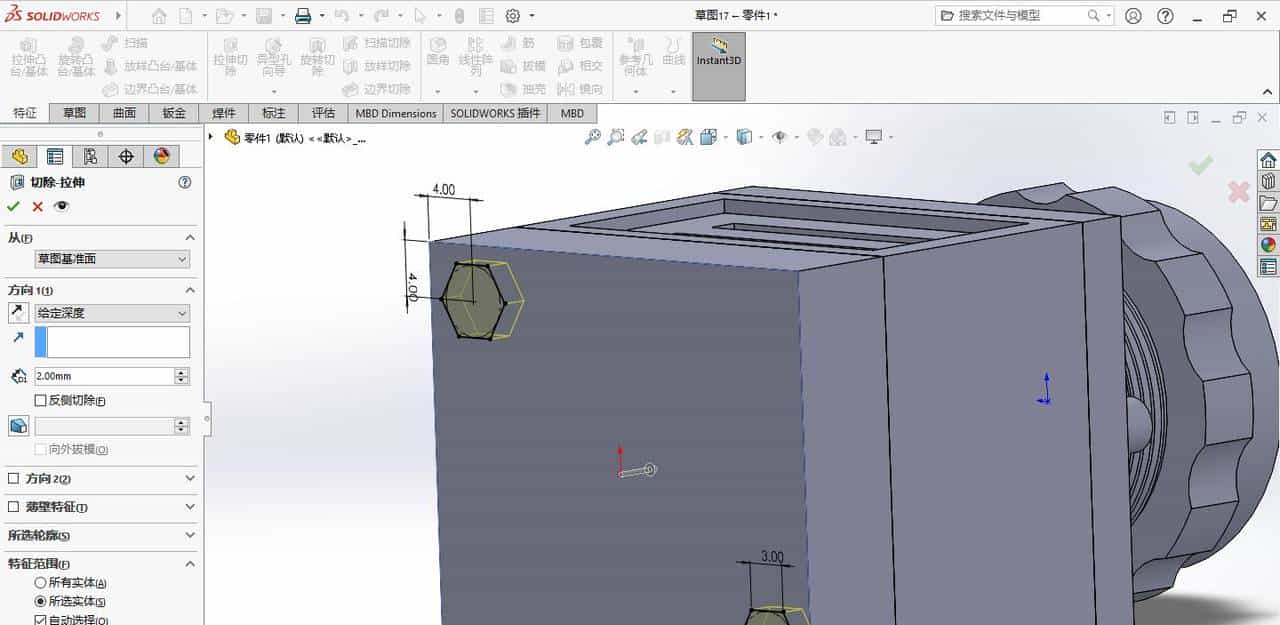1280x625 pixels.
Task: Switch to the 评估 ribbon tab
Action: [322, 113]
